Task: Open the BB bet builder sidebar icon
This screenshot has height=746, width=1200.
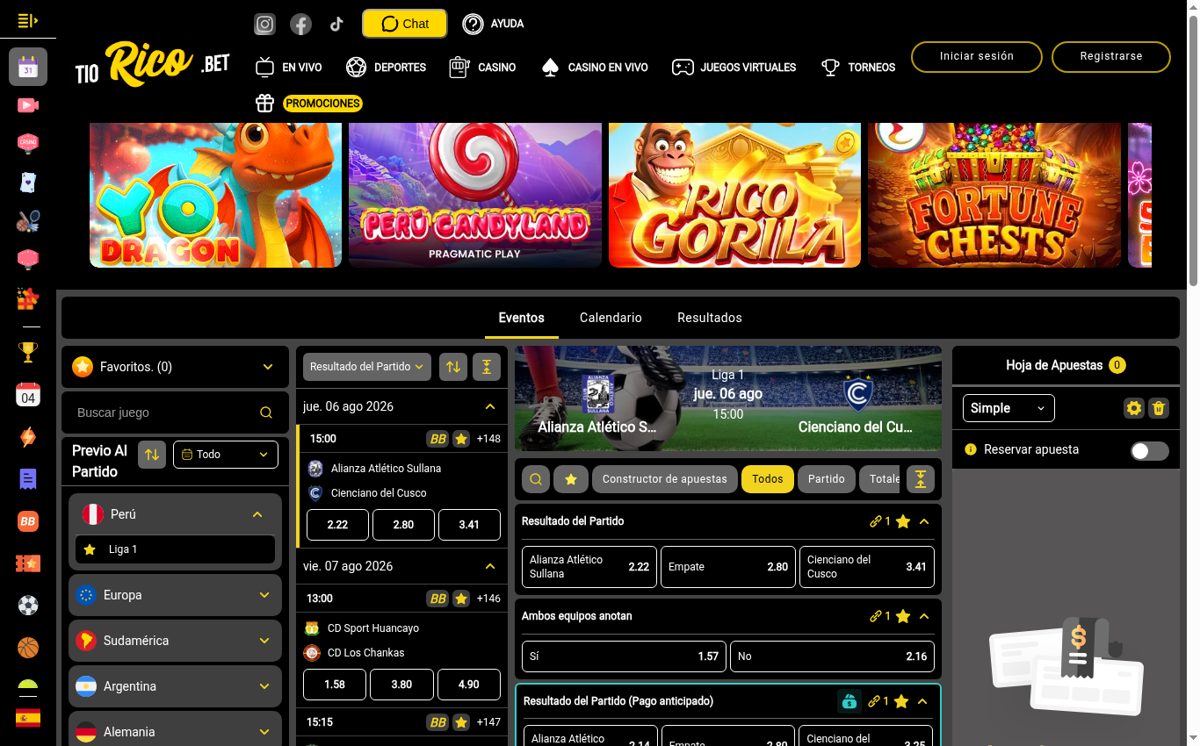Action: 28,521
